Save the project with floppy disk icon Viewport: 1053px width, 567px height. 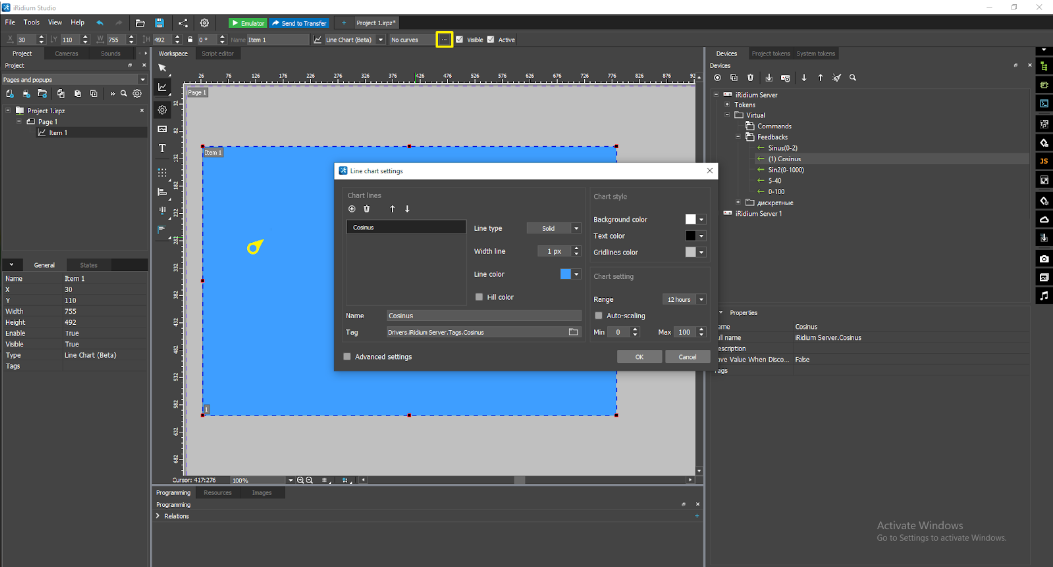pyautogui.click(x=159, y=22)
